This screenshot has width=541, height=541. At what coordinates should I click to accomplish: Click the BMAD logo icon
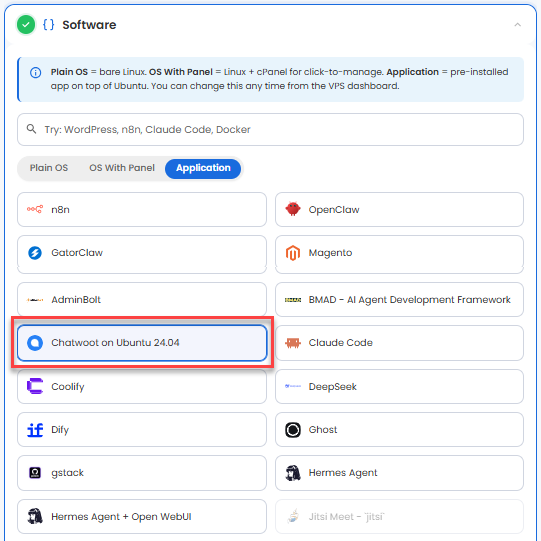(293, 299)
